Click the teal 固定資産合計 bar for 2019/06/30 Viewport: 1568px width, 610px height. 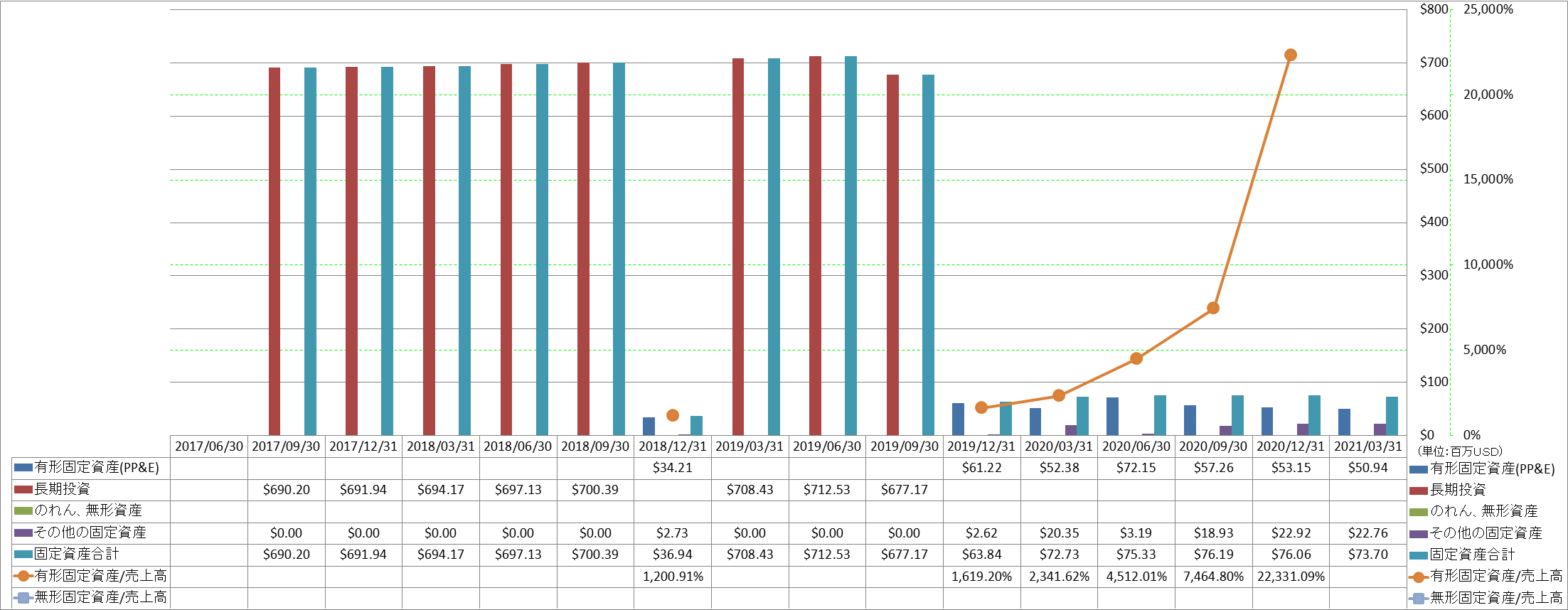850,245
